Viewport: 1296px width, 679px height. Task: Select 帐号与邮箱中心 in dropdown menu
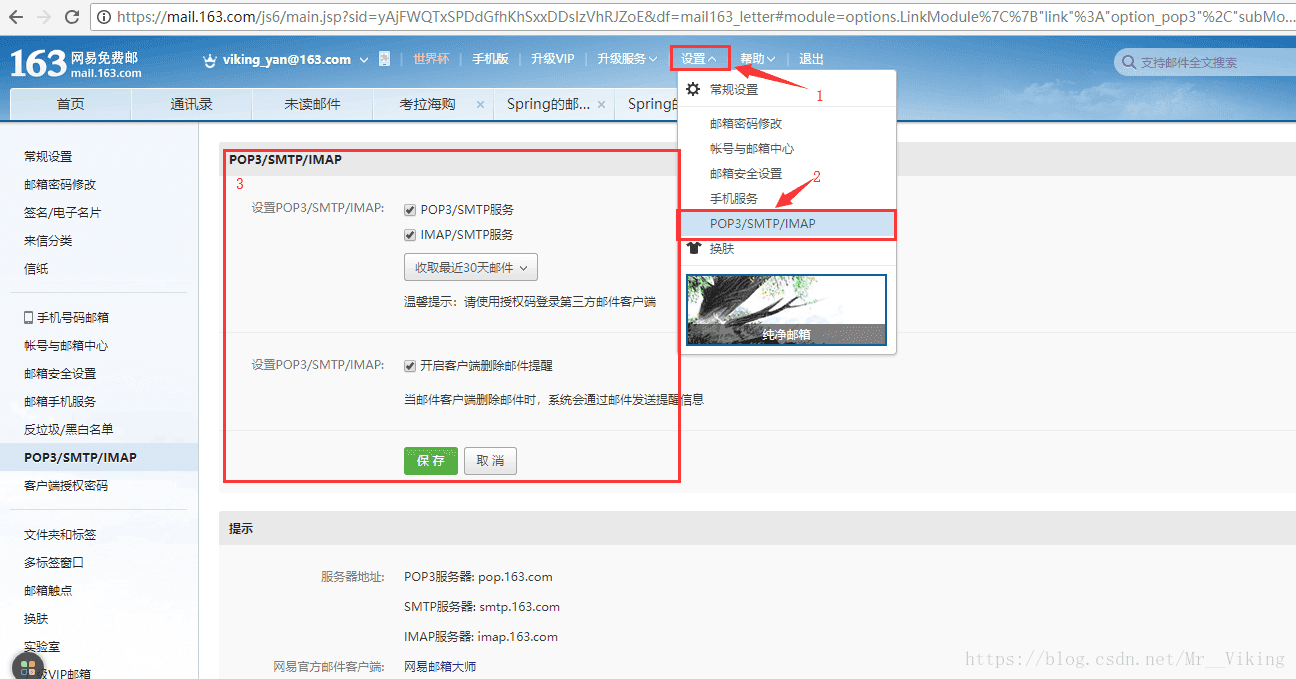click(x=752, y=149)
